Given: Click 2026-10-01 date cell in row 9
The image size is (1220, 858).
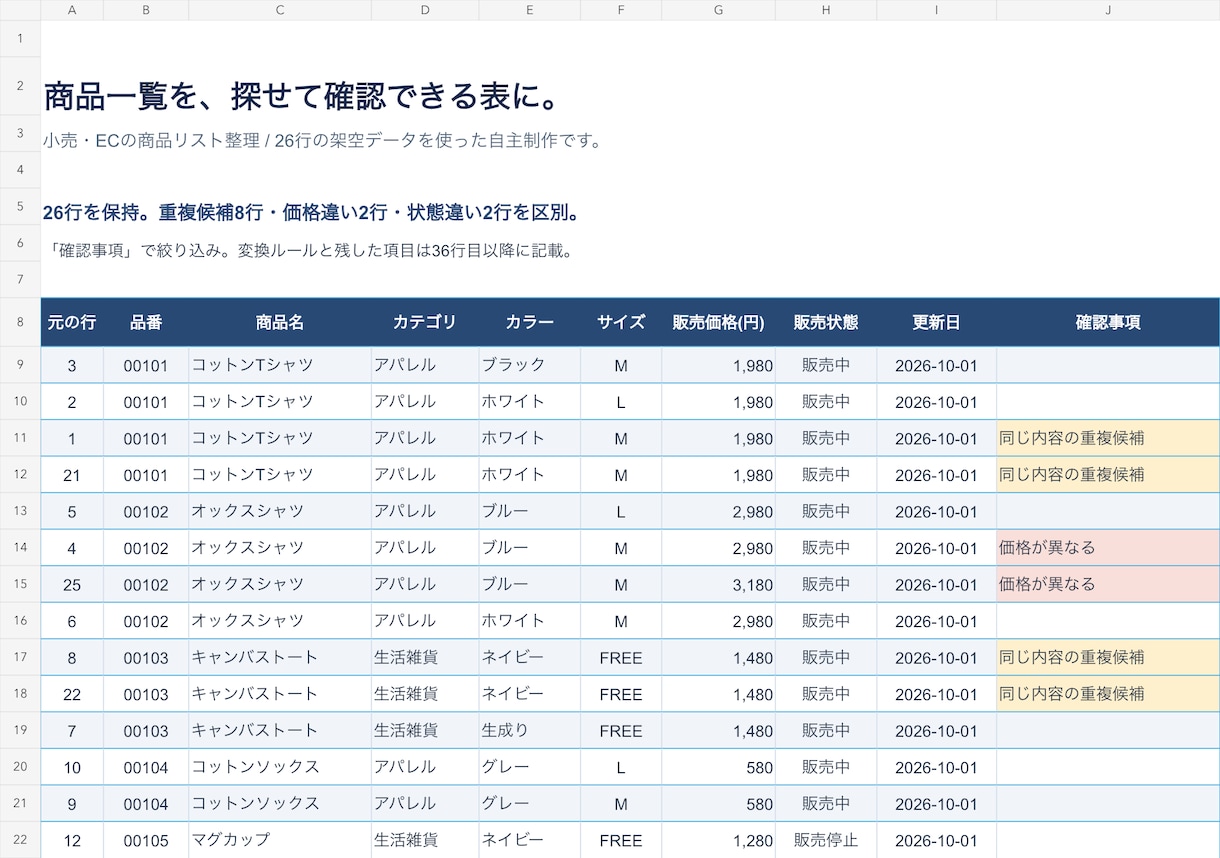Looking at the screenshot, I should 937,365.
